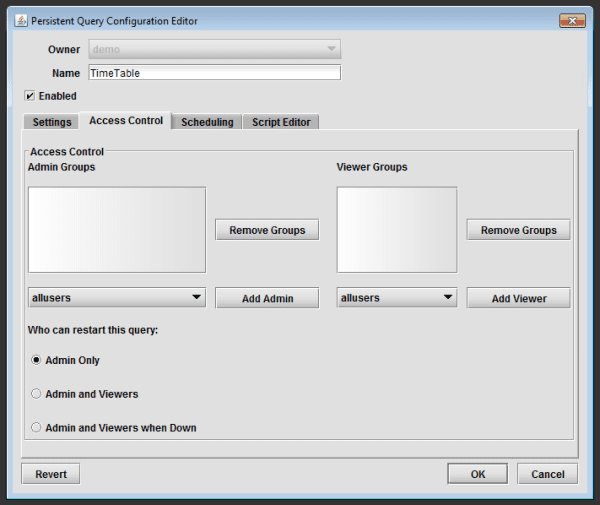Confirm with the OK button

click(477, 474)
